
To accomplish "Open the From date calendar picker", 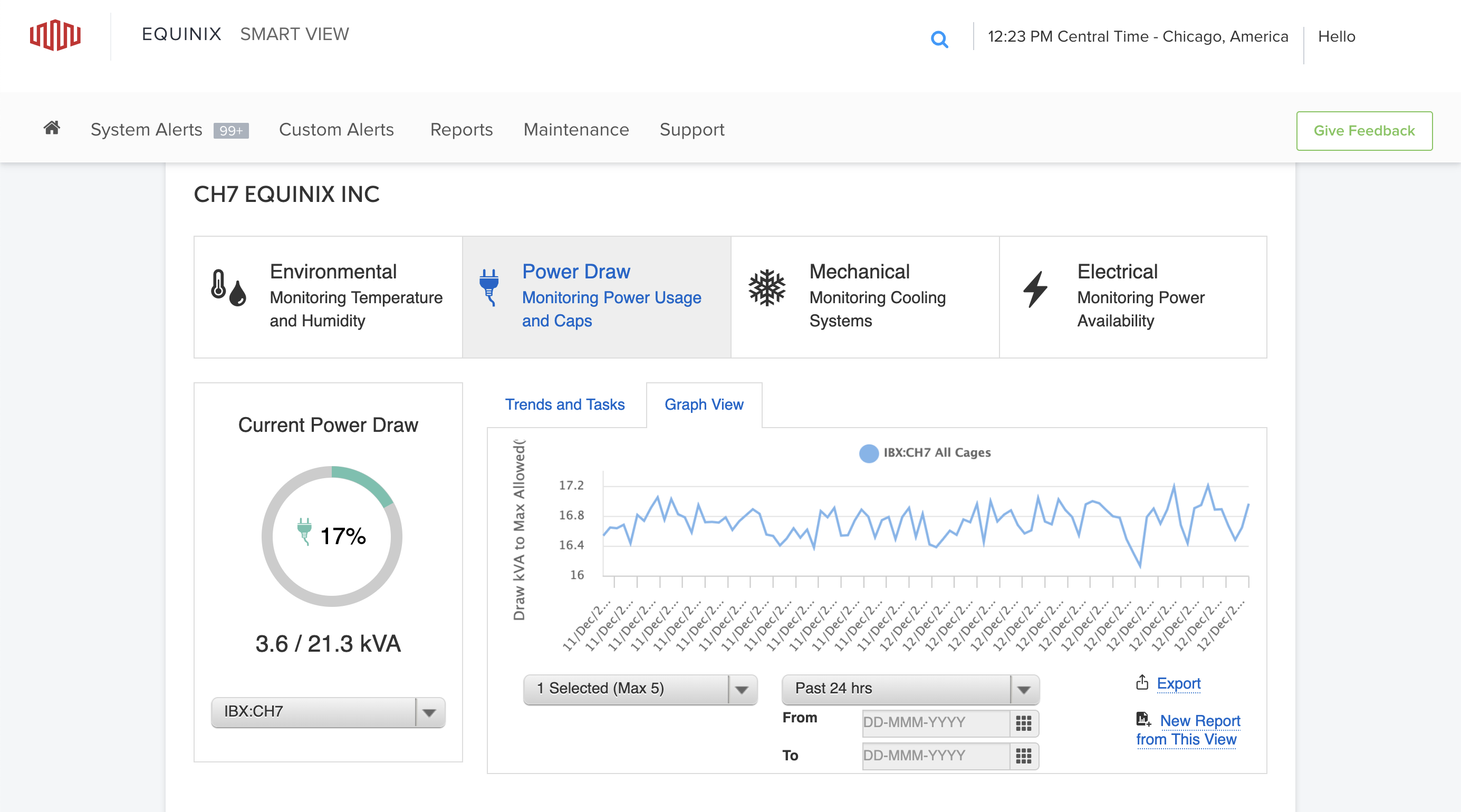I will [x=1023, y=723].
